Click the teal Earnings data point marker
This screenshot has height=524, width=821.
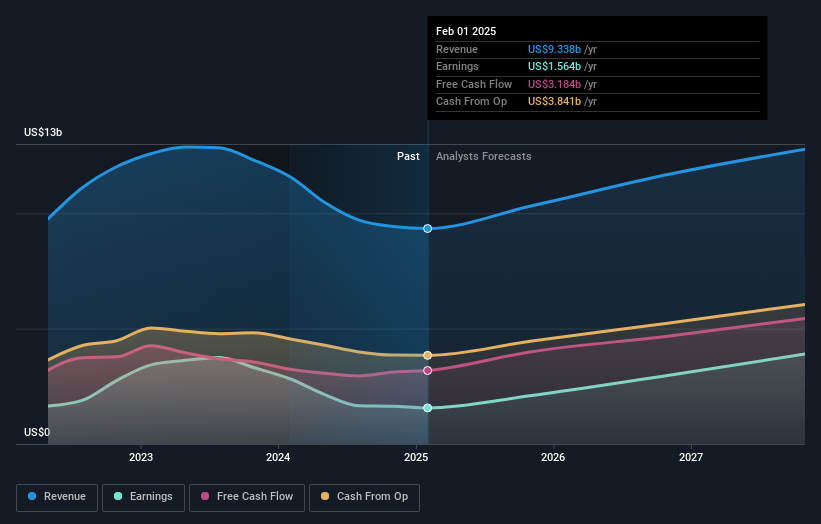(428, 408)
